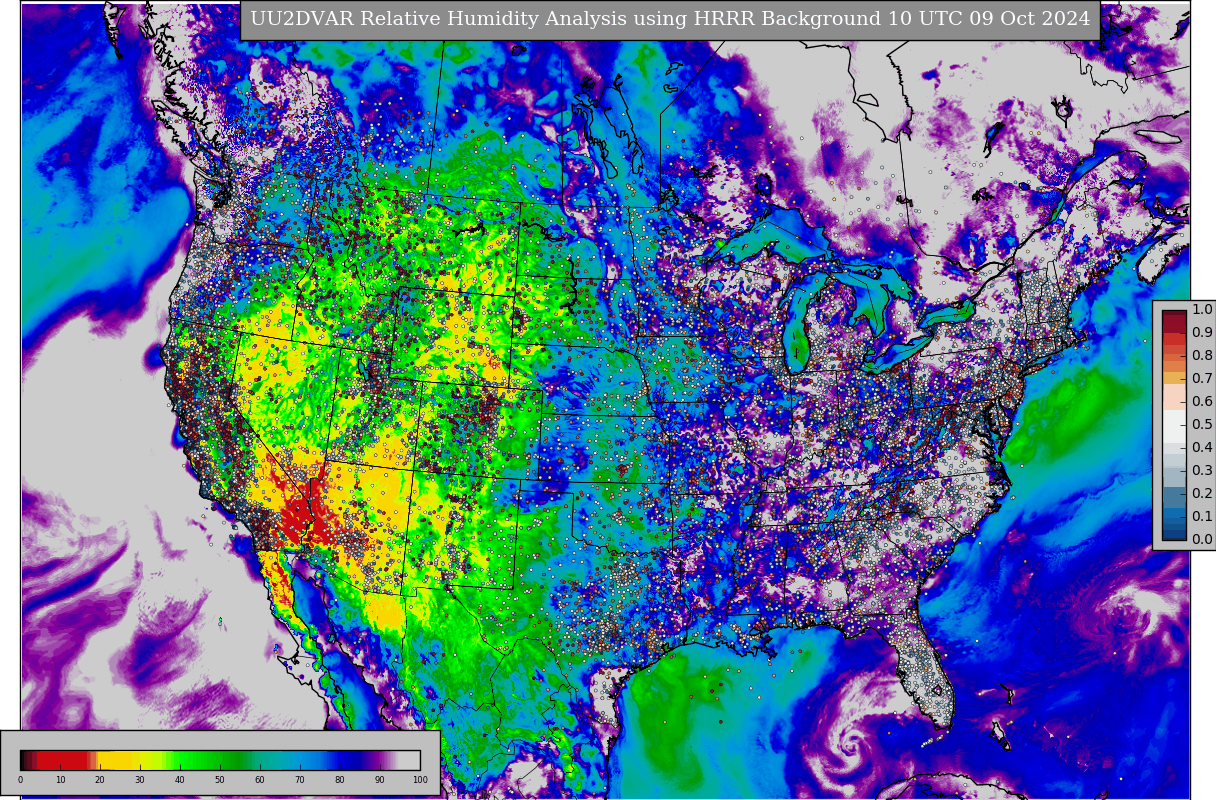
Task: Click the 80 tick on humidity colorbar
Action: (340, 780)
